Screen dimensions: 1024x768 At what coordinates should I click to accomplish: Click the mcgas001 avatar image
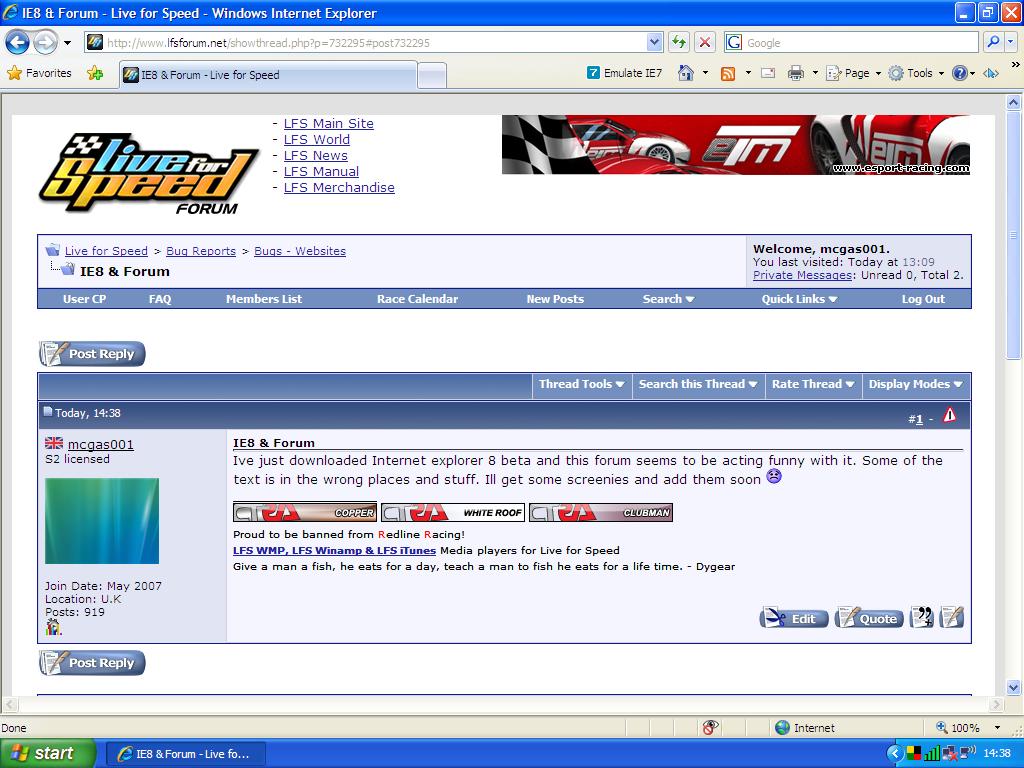102,520
